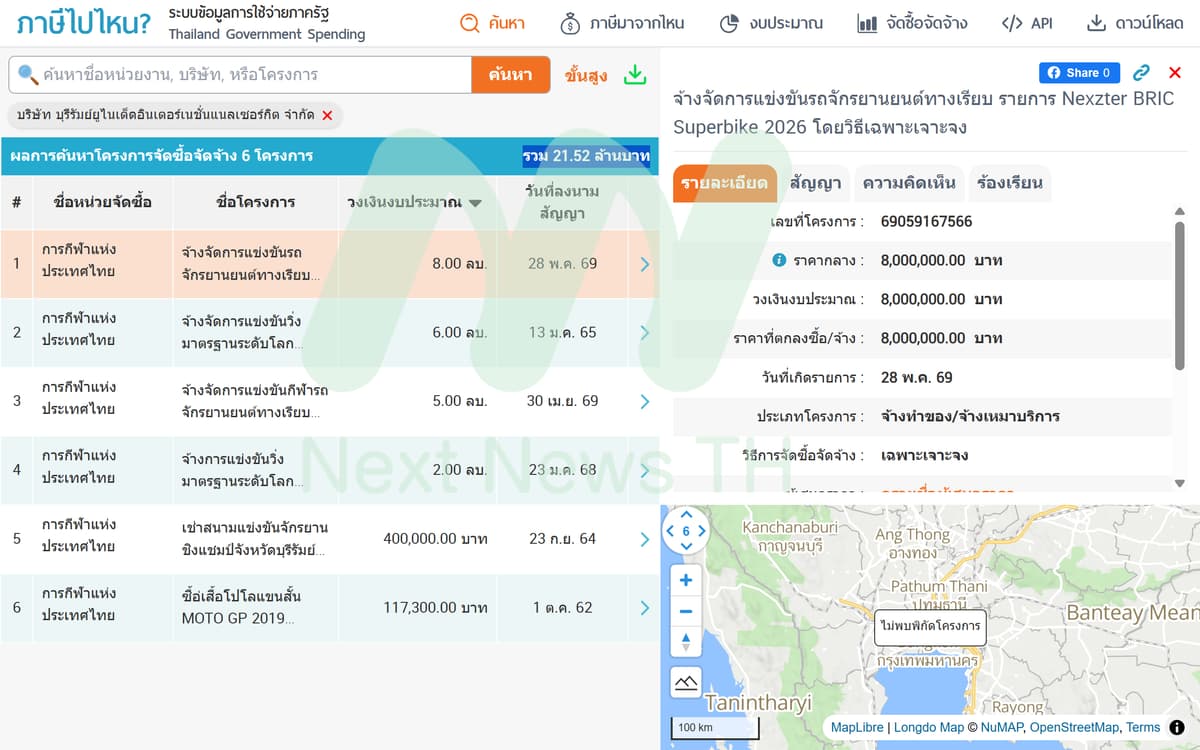Screen dimensions: 1200x750
Task: Copy project link with chain icon
Action: (1141, 73)
